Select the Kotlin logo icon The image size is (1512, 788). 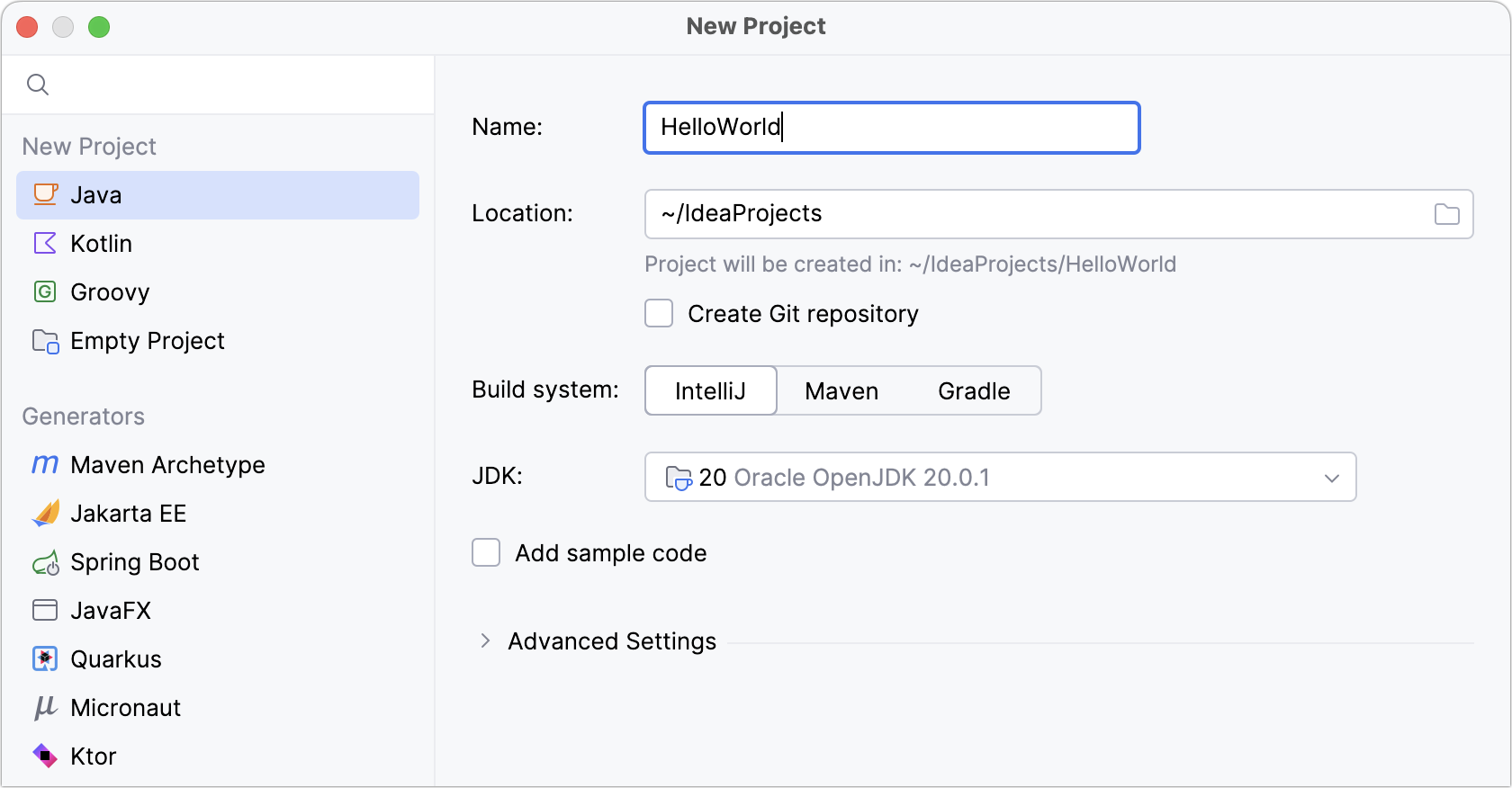coord(45,243)
